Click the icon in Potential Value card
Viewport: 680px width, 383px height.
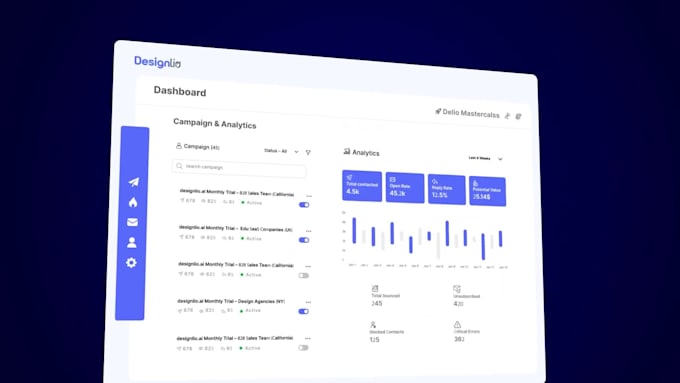tap(475, 183)
